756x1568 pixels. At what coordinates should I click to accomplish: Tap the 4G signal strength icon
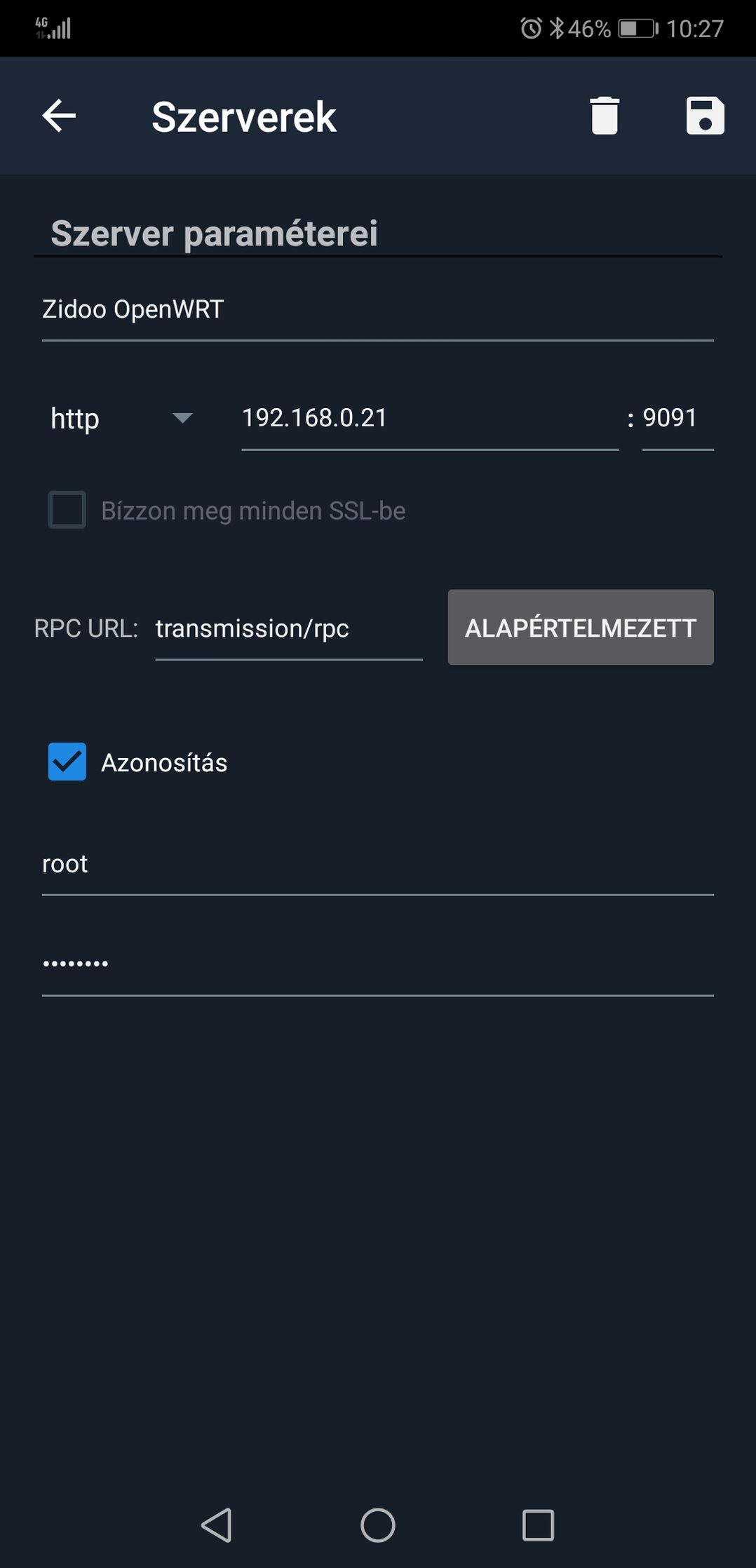[53, 28]
